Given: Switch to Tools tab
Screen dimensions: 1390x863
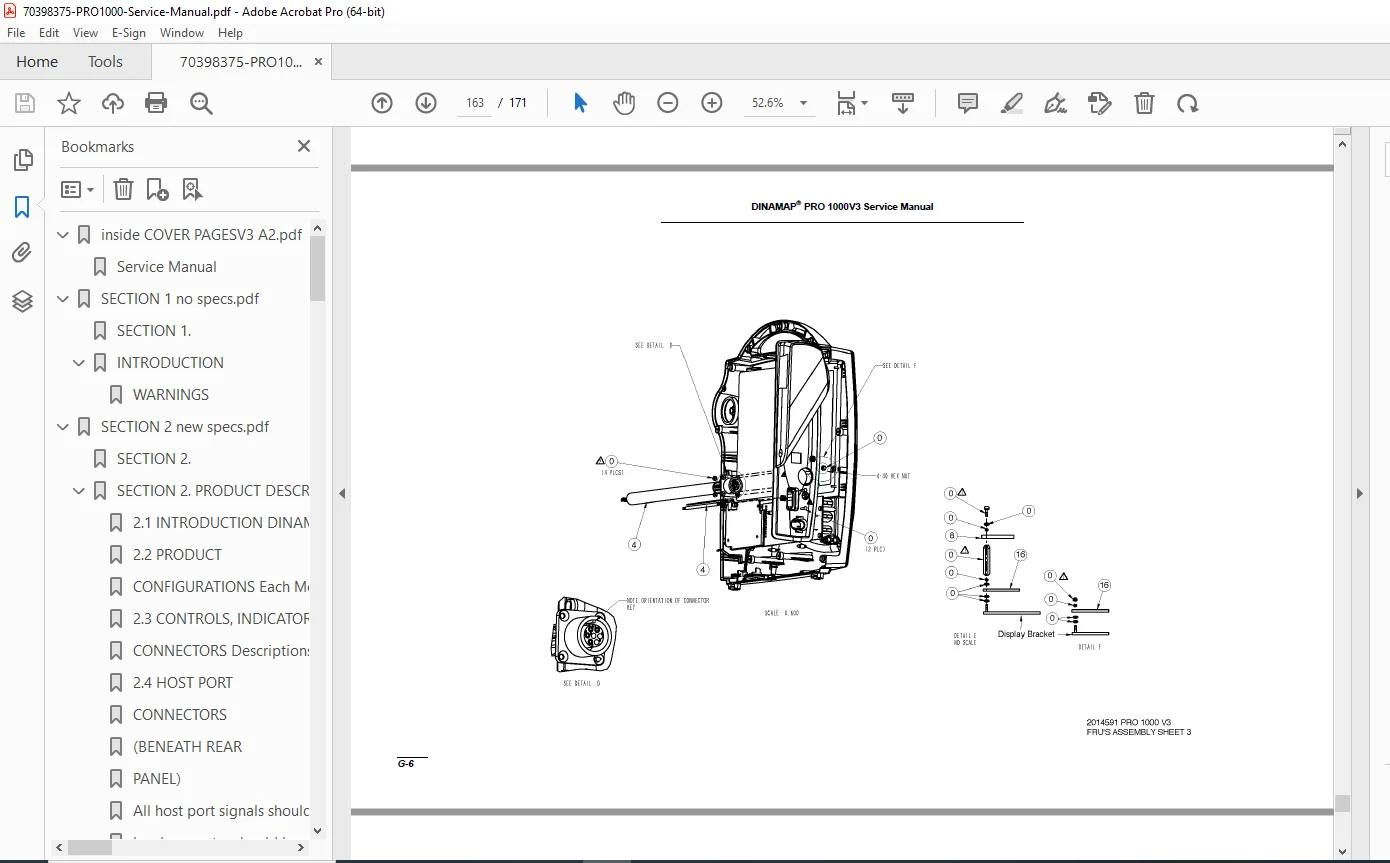Looking at the screenshot, I should pyautogui.click(x=105, y=61).
